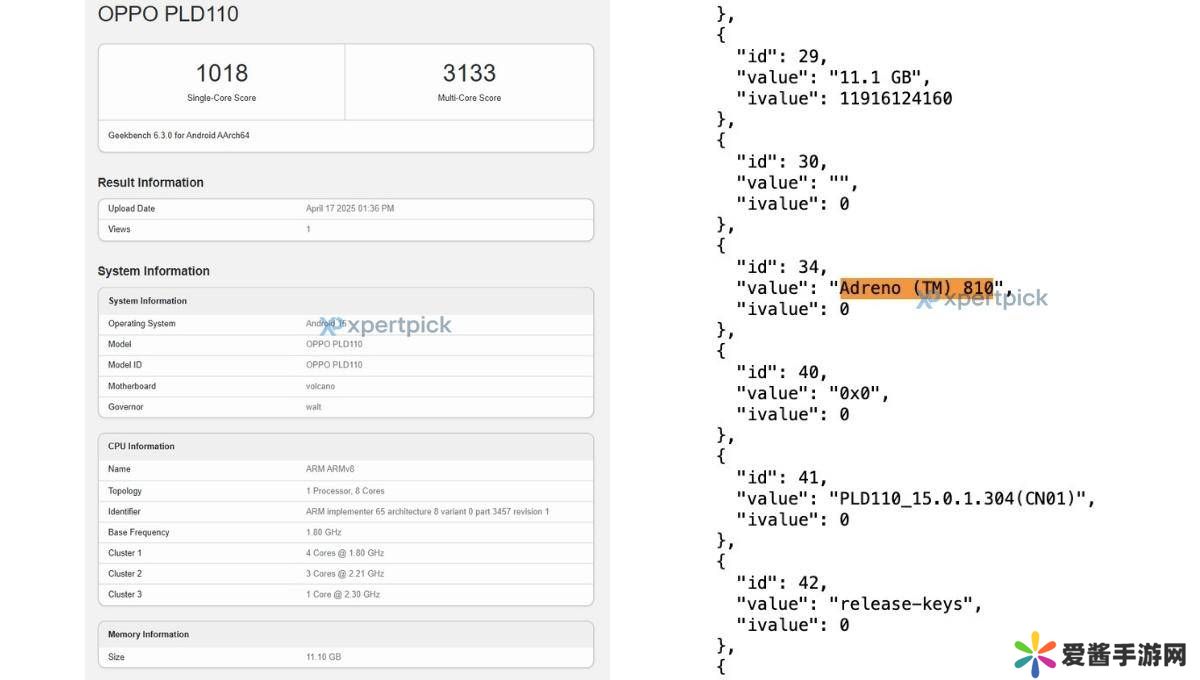This screenshot has height=680, width=1200.
Task: Click the 11.1 GB JSON value
Action: pos(880,77)
